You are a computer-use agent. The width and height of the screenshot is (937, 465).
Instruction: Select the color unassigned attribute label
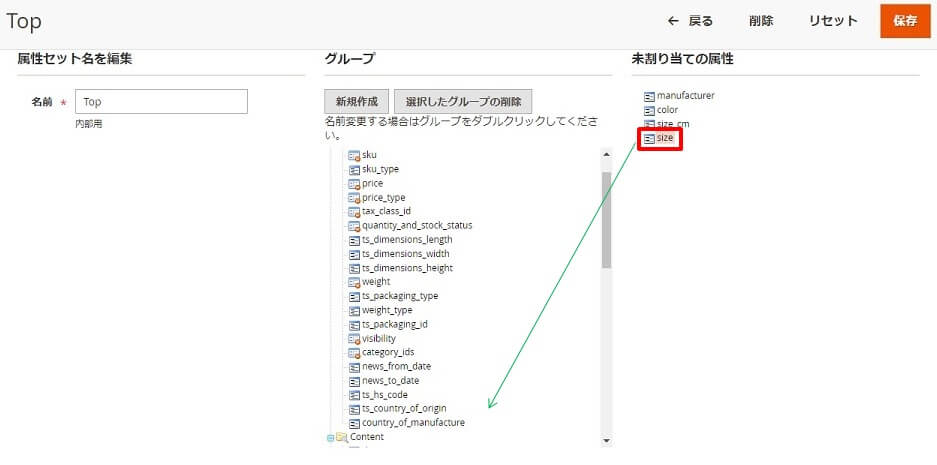point(667,111)
